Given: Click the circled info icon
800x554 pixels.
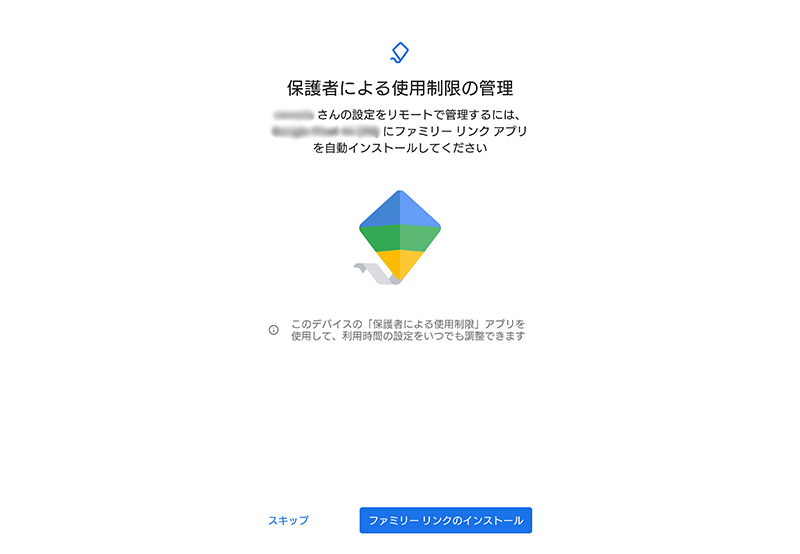Looking at the screenshot, I should [273, 330].
